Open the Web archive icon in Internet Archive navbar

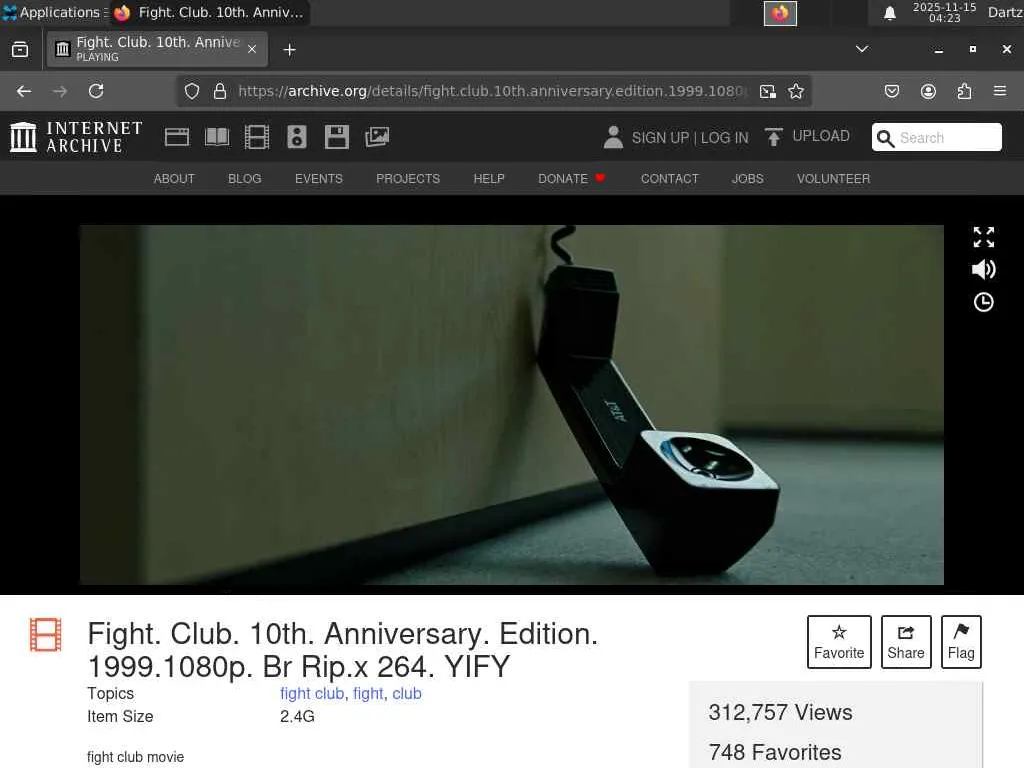[x=177, y=137]
